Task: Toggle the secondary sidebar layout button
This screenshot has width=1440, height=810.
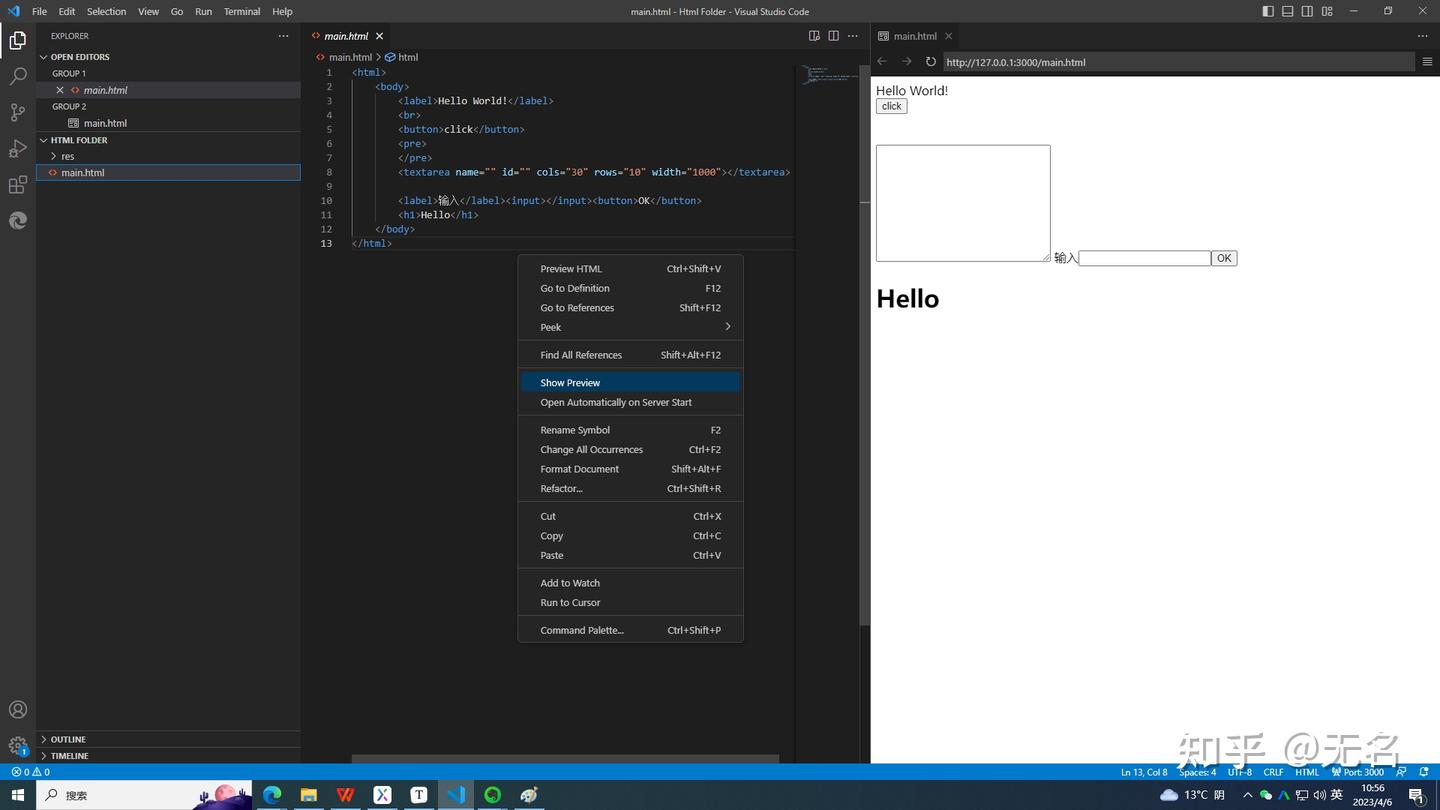Action: coord(1307,12)
